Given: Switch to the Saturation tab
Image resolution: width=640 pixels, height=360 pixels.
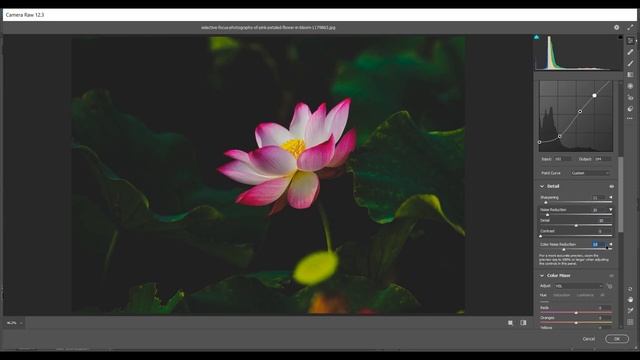Looking at the screenshot, I should [561, 295].
